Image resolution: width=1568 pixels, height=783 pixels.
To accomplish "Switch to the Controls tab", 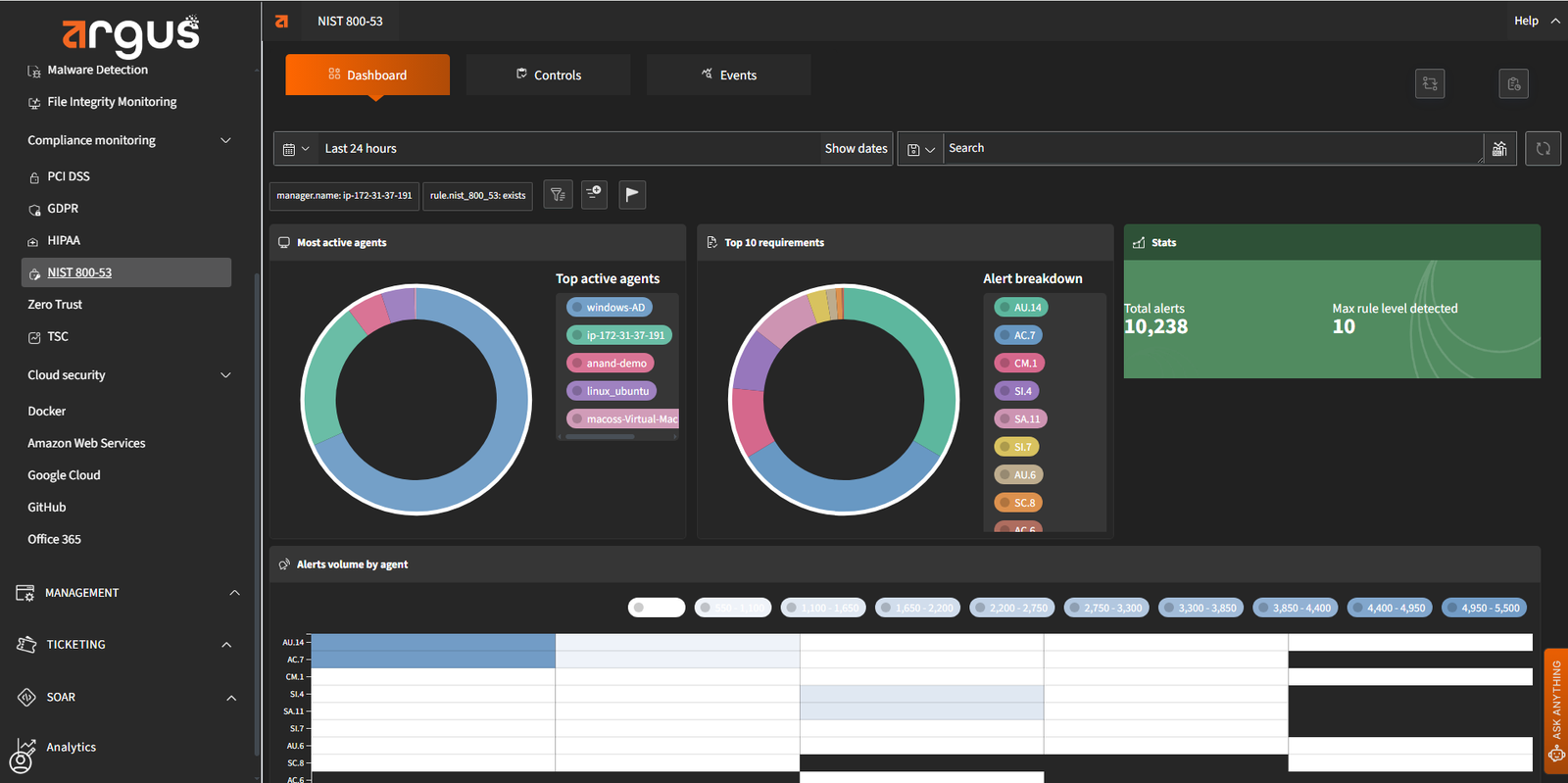I will (548, 75).
